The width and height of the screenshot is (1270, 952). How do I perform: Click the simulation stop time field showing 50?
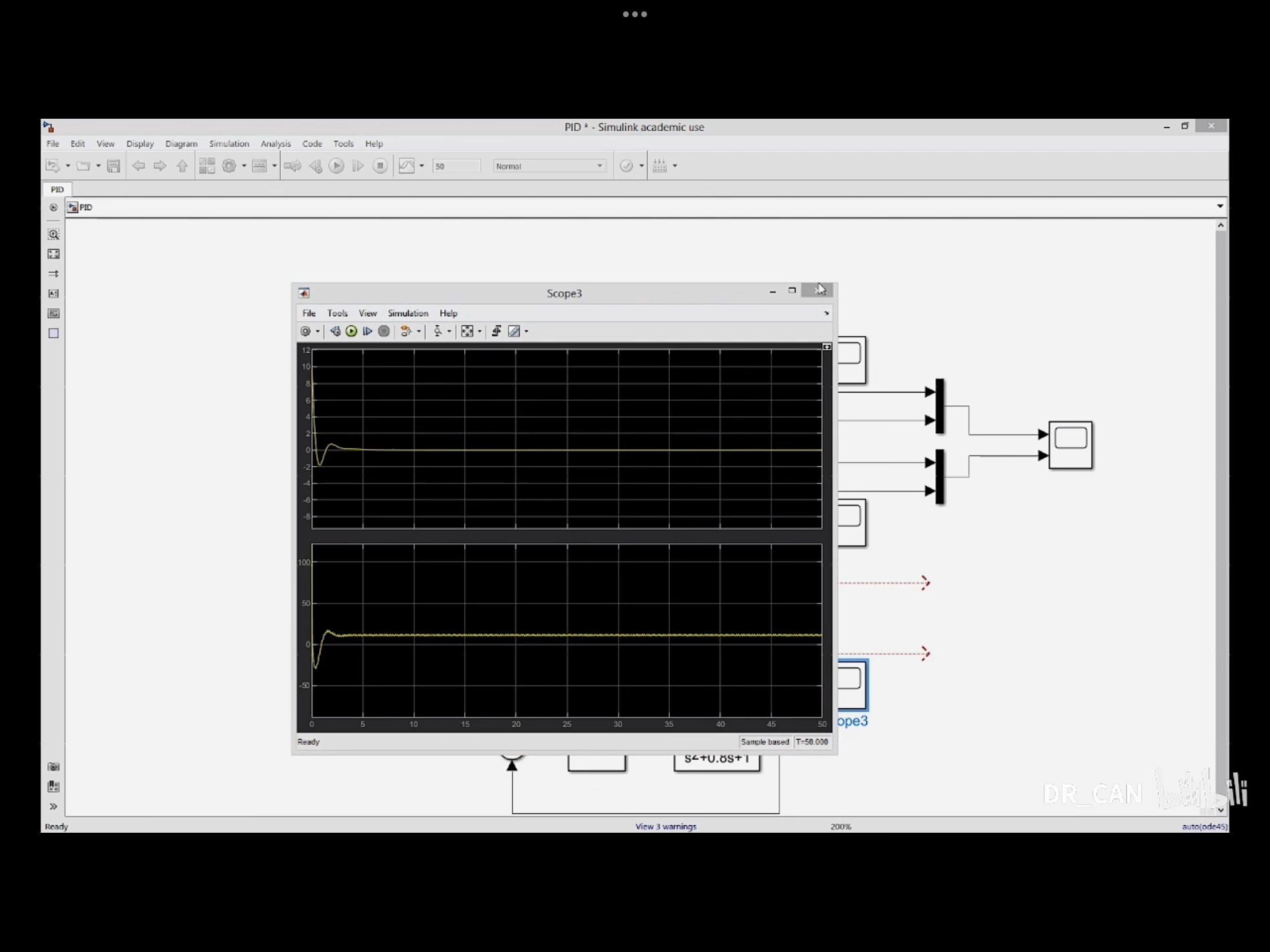456,166
